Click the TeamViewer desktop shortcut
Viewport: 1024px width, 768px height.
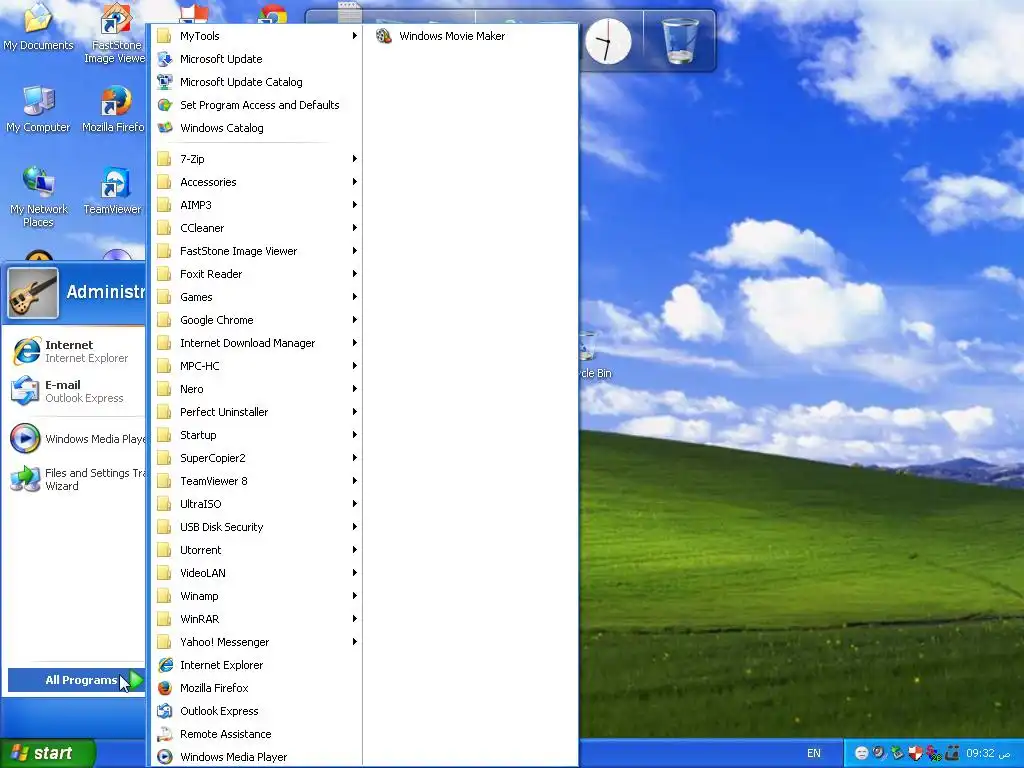113,191
